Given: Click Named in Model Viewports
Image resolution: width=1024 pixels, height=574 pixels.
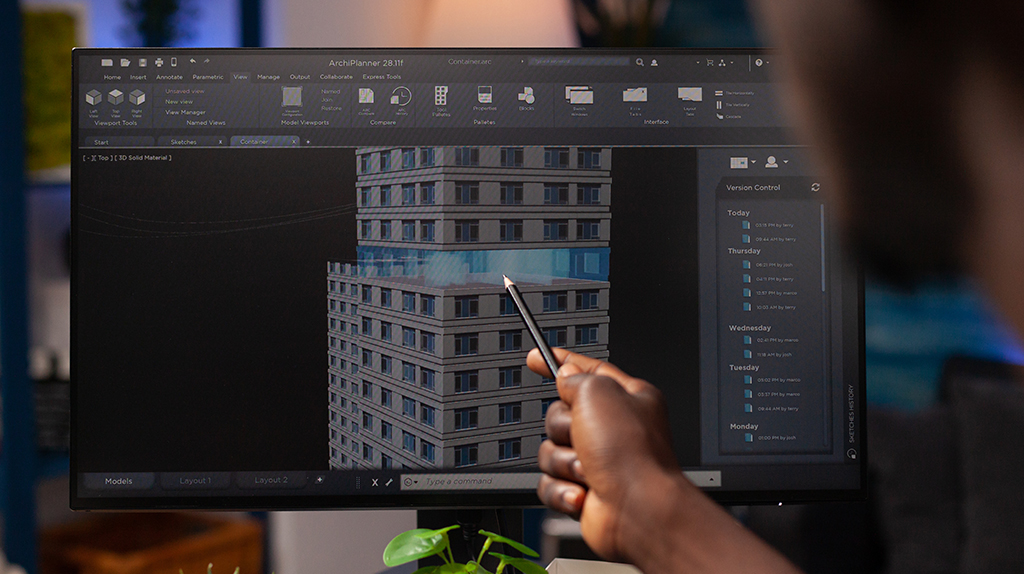Looking at the screenshot, I should pos(330,91).
